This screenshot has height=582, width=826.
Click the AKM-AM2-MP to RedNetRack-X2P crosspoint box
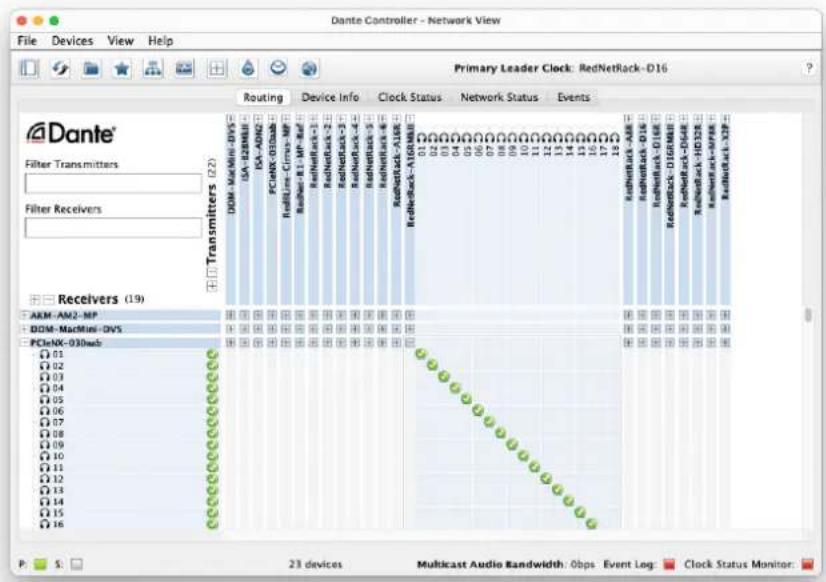pyautogui.click(x=725, y=315)
